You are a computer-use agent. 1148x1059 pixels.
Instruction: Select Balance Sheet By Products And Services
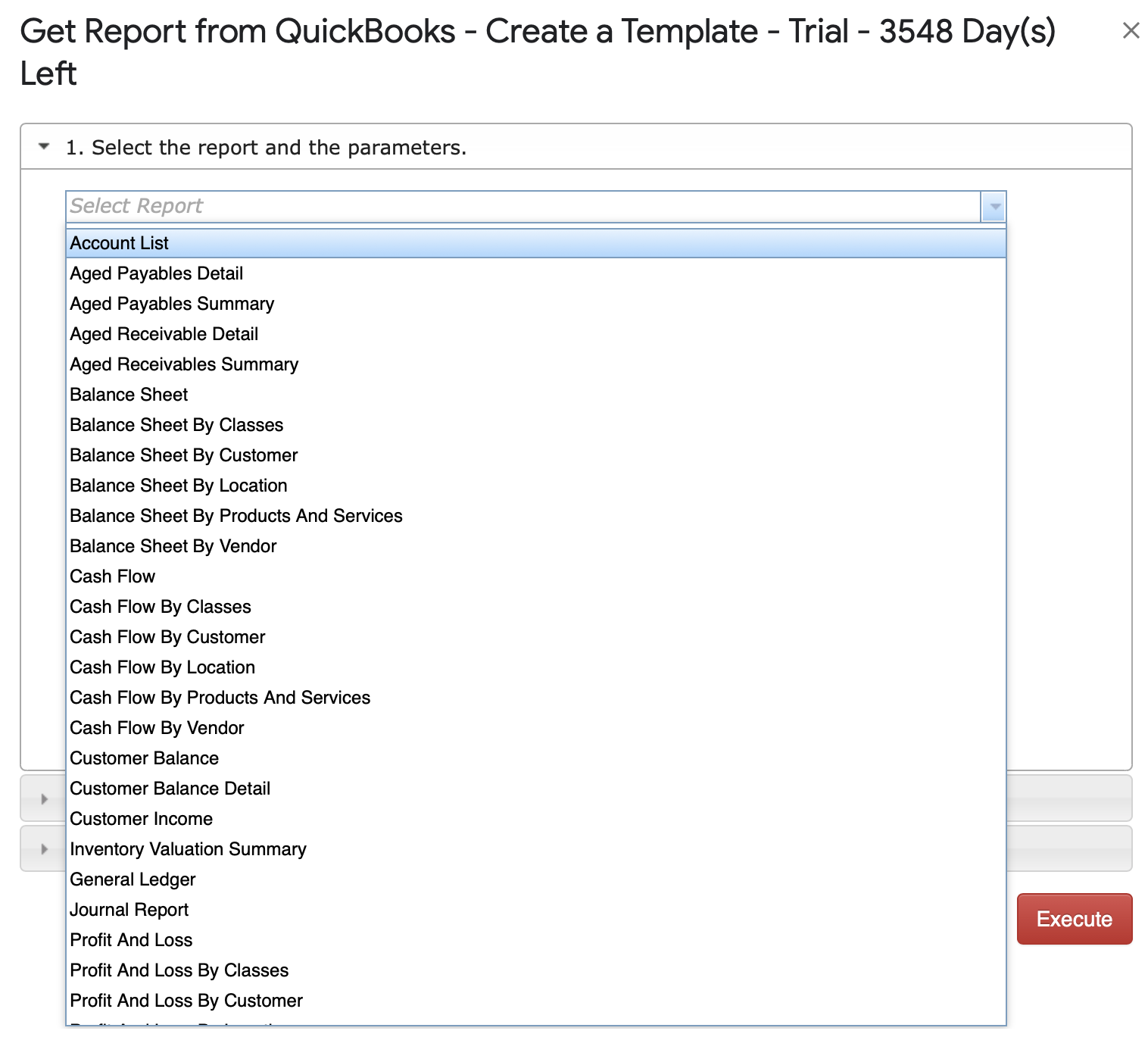(236, 516)
